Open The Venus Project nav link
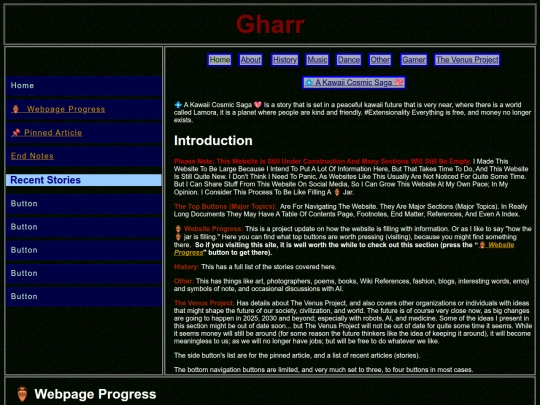540x405 pixels. click(x=467, y=60)
